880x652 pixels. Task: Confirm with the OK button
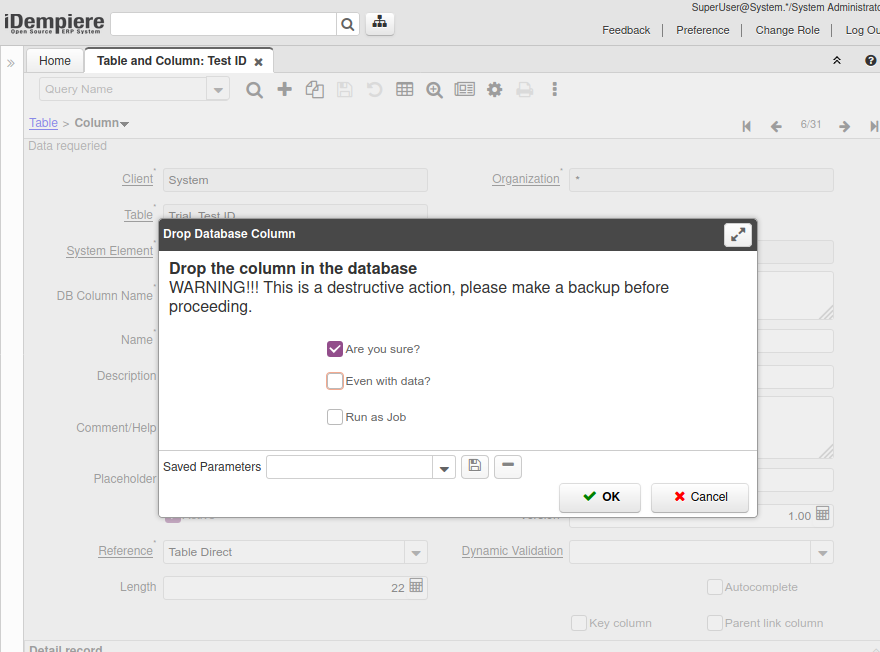(601, 497)
